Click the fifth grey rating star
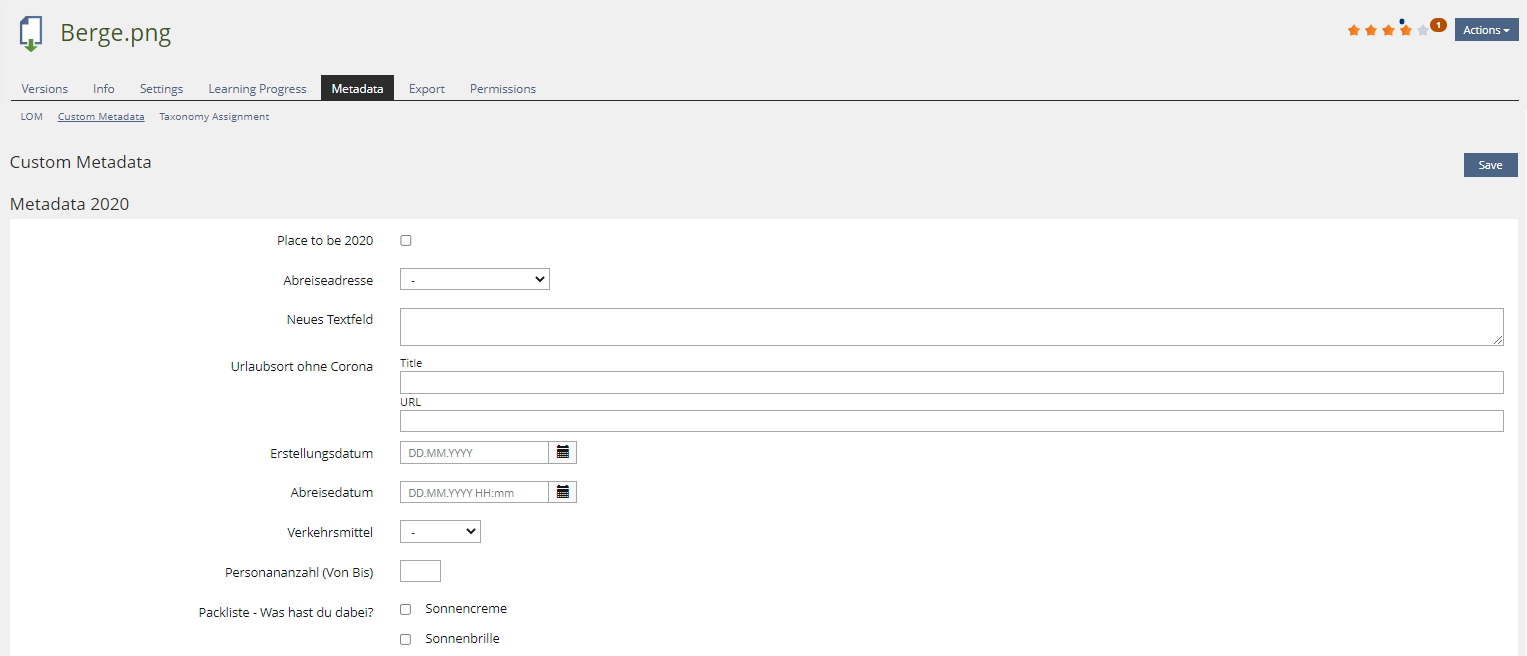 coord(1422,30)
